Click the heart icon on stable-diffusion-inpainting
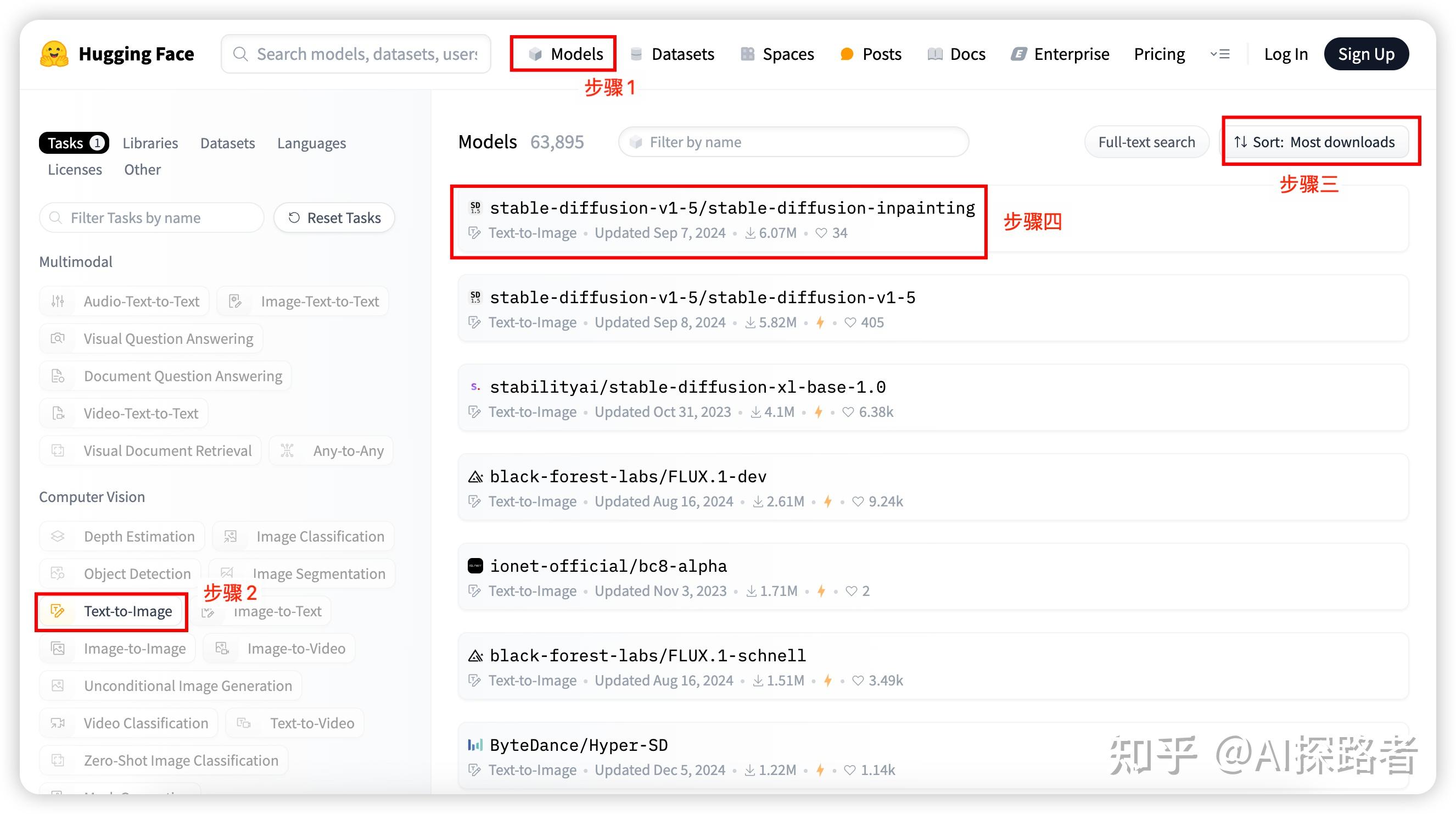 click(x=821, y=233)
